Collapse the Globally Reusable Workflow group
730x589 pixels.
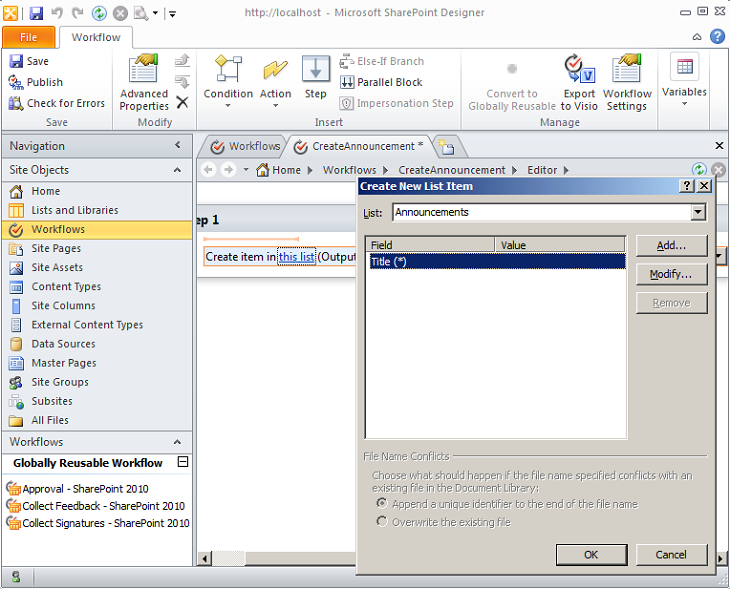coord(183,462)
